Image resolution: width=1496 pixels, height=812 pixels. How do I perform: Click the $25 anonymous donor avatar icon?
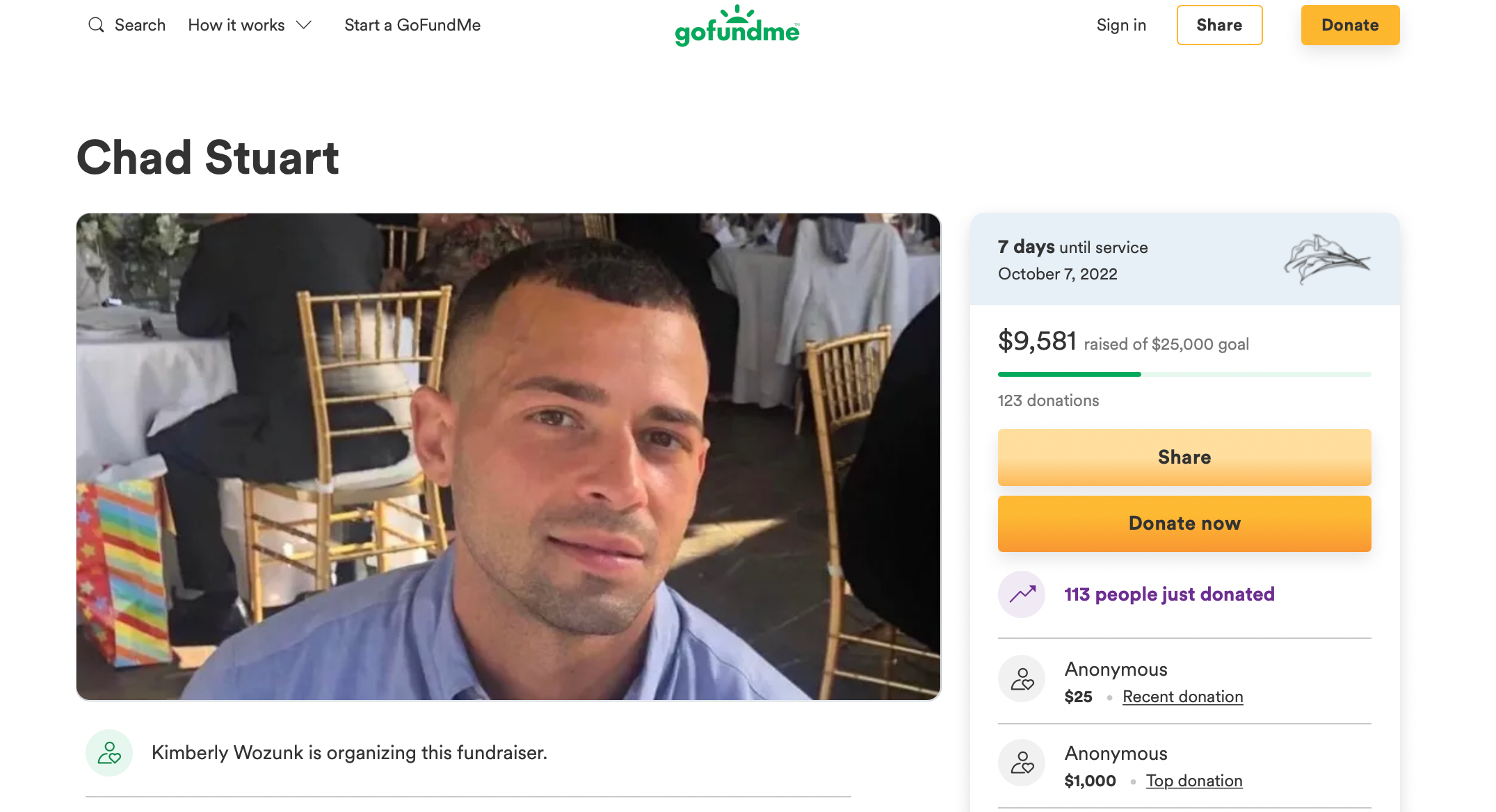pos(1022,679)
